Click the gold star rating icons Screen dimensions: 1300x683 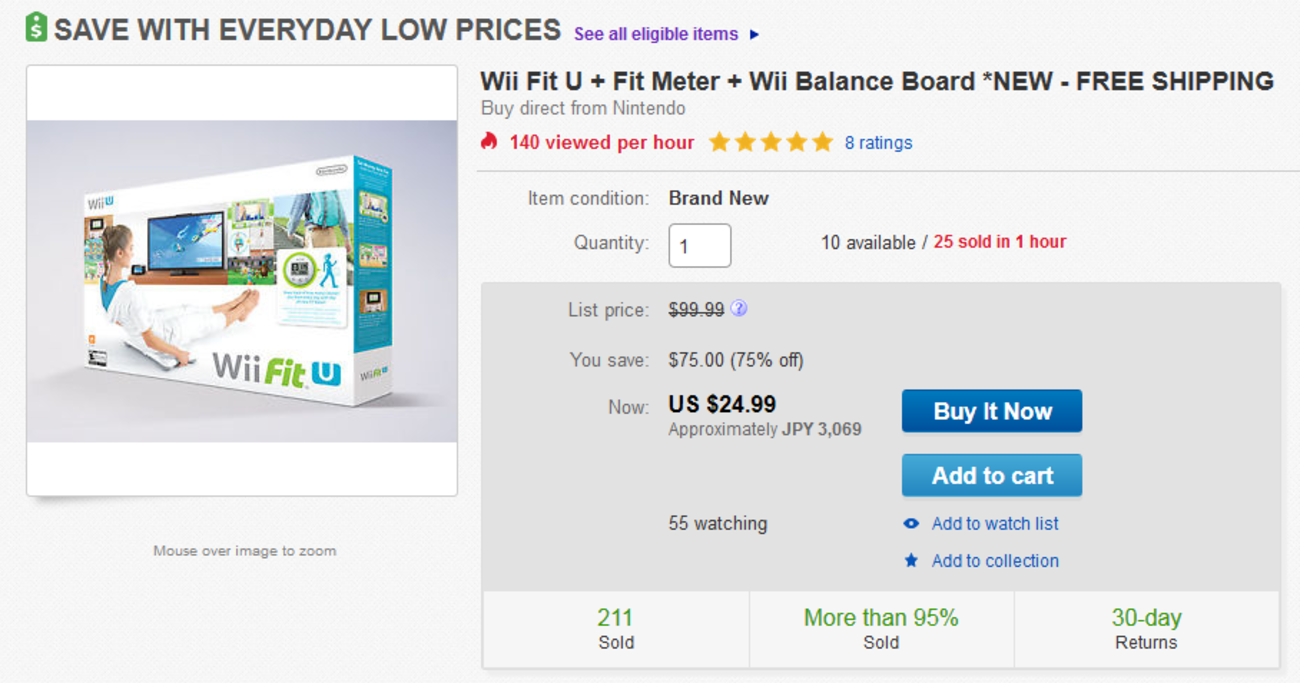[770, 142]
